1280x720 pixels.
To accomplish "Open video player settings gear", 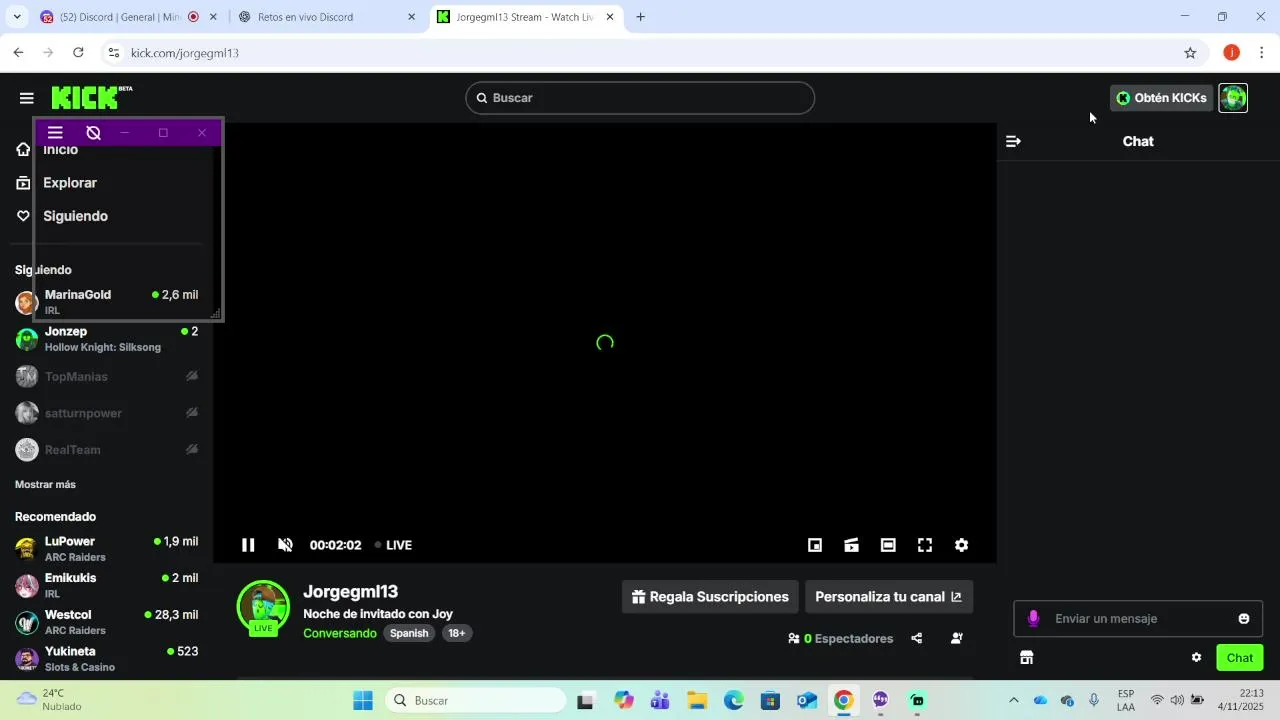I will coord(961,545).
